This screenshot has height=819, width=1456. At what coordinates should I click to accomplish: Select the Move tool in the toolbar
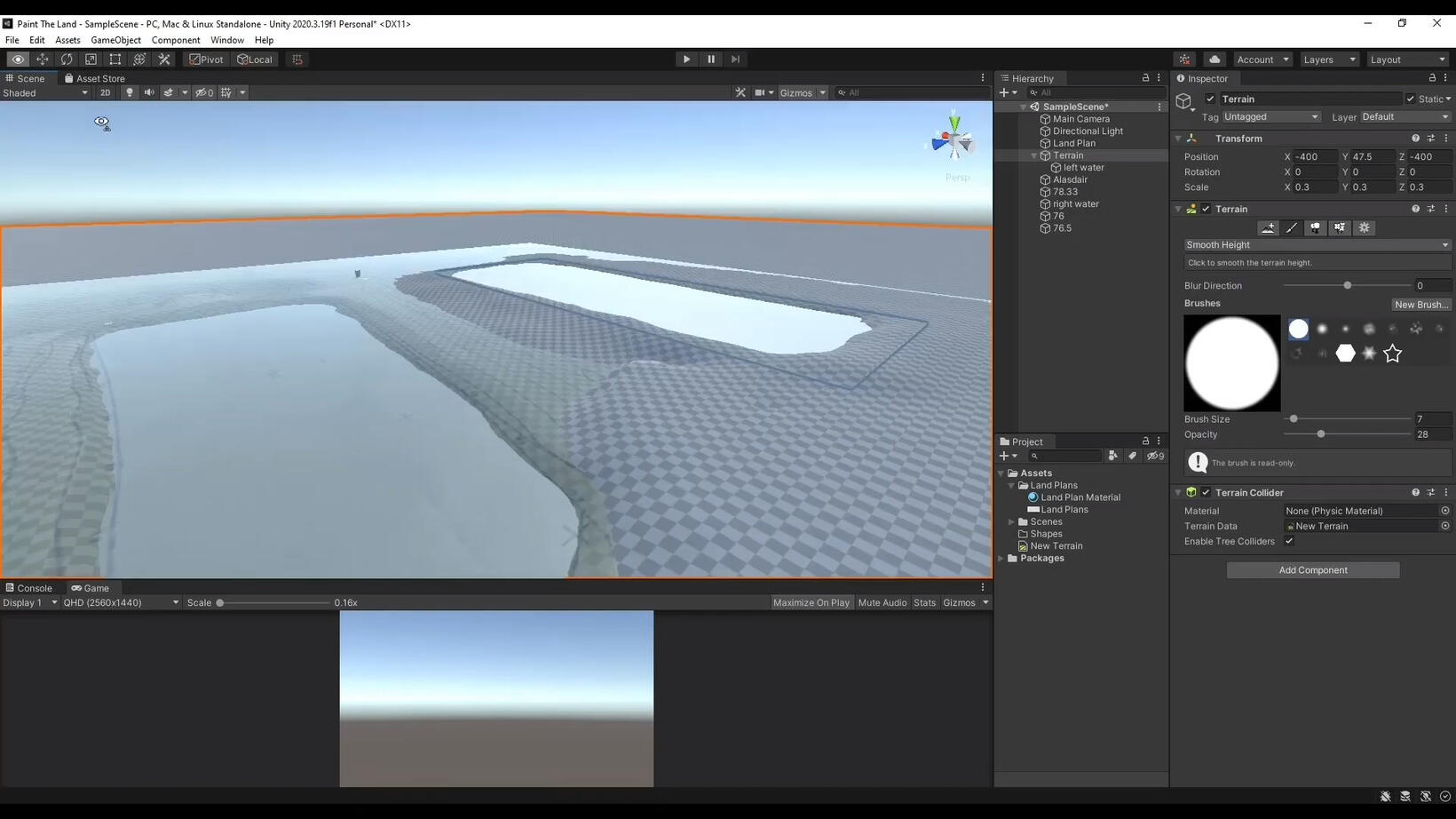click(42, 60)
